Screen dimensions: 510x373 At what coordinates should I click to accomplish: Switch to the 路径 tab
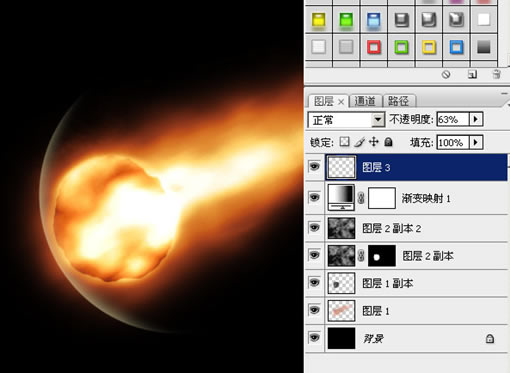pos(399,101)
